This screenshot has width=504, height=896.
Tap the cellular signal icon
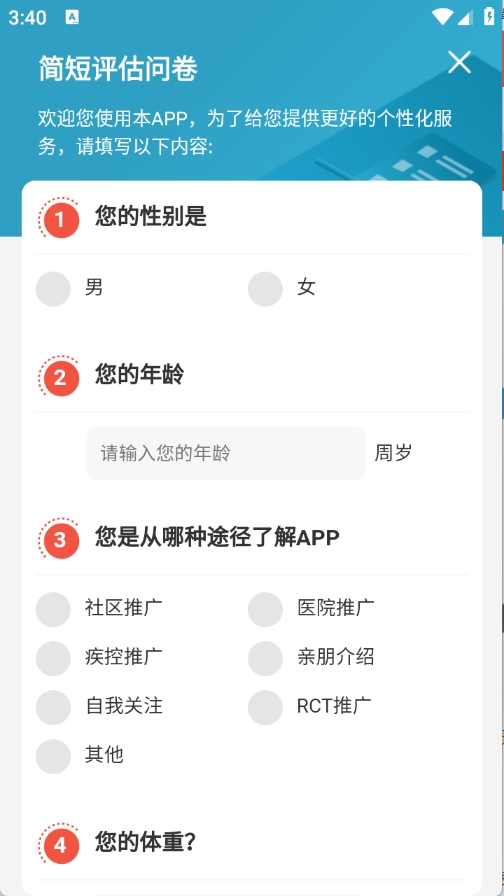[x=465, y=17]
